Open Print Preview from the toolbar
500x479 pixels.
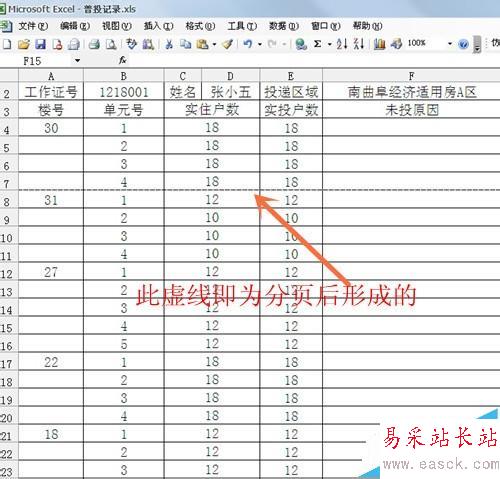click(x=111, y=44)
